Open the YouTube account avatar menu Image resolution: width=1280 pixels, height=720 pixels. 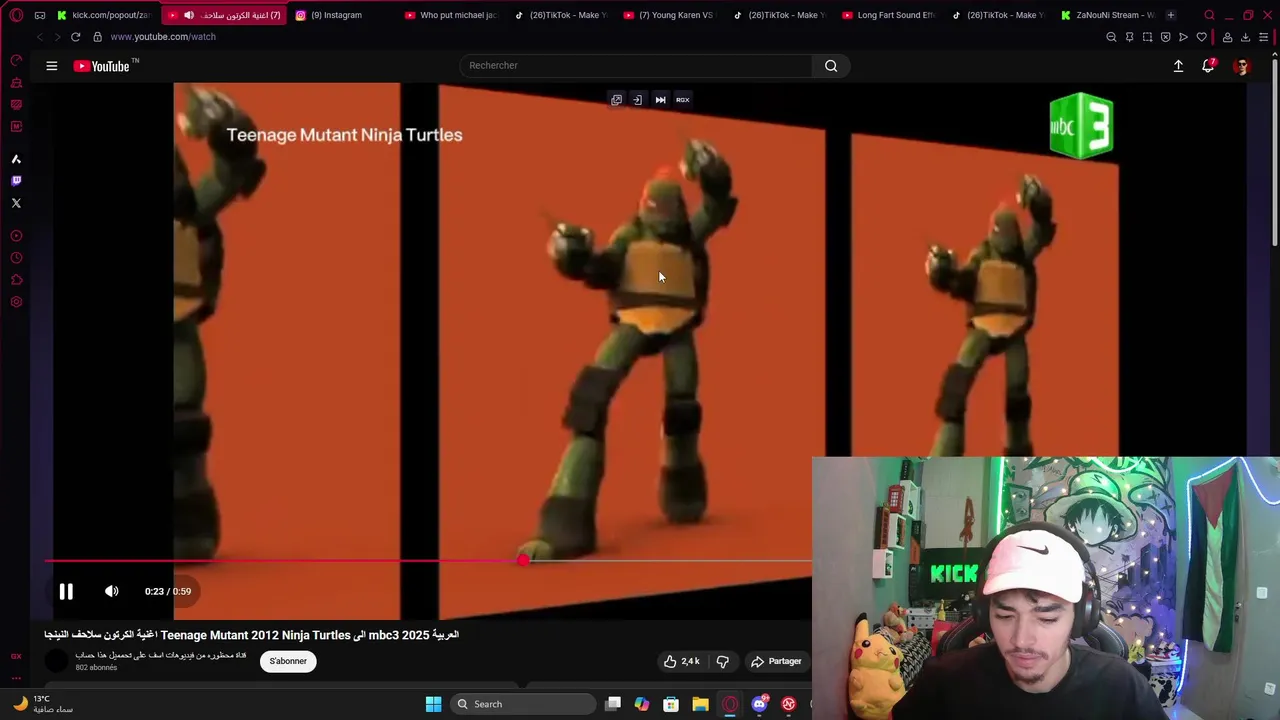pos(1242,66)
